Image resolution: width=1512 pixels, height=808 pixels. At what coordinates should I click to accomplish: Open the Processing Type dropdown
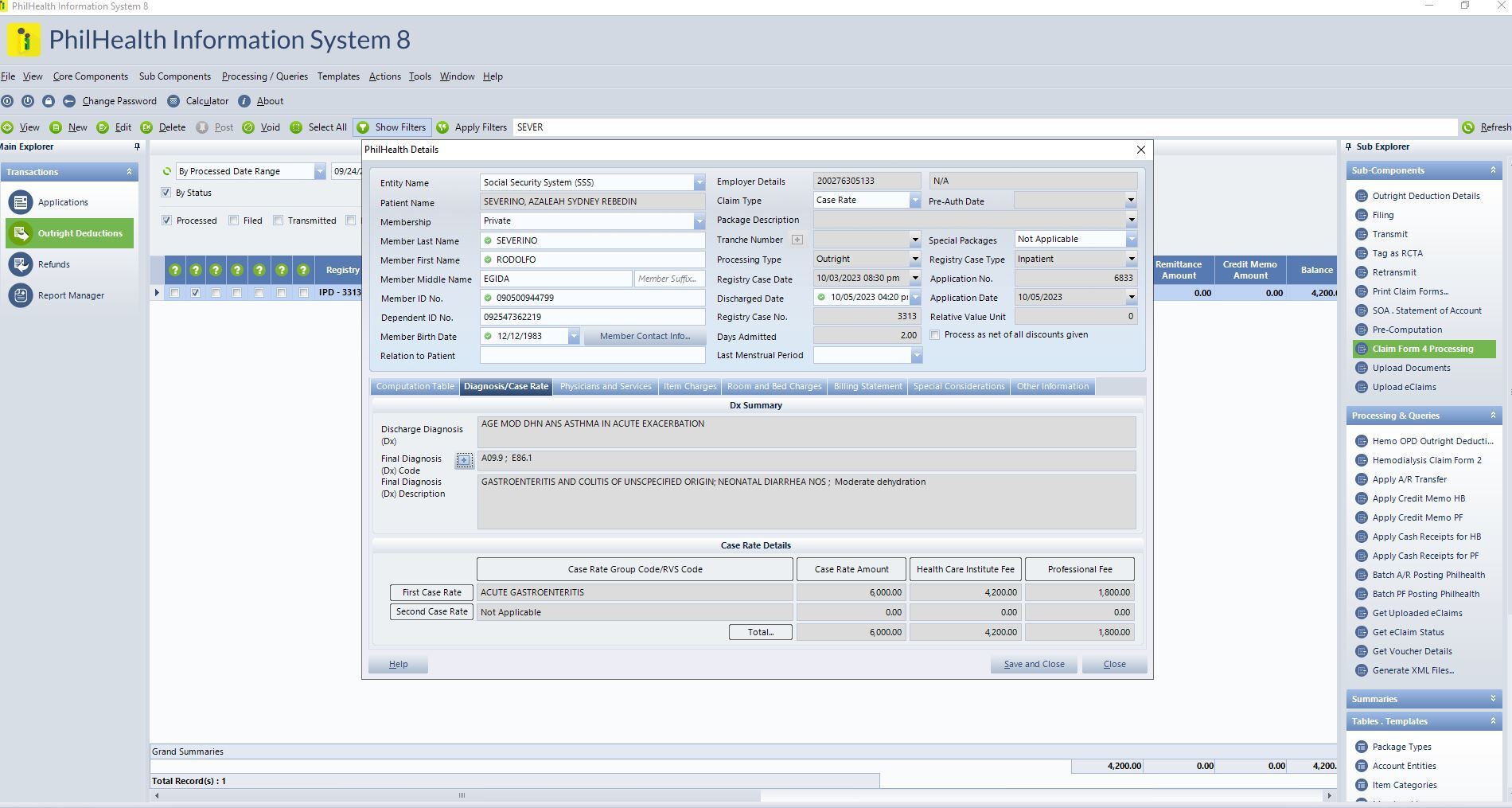click(914, 259)
